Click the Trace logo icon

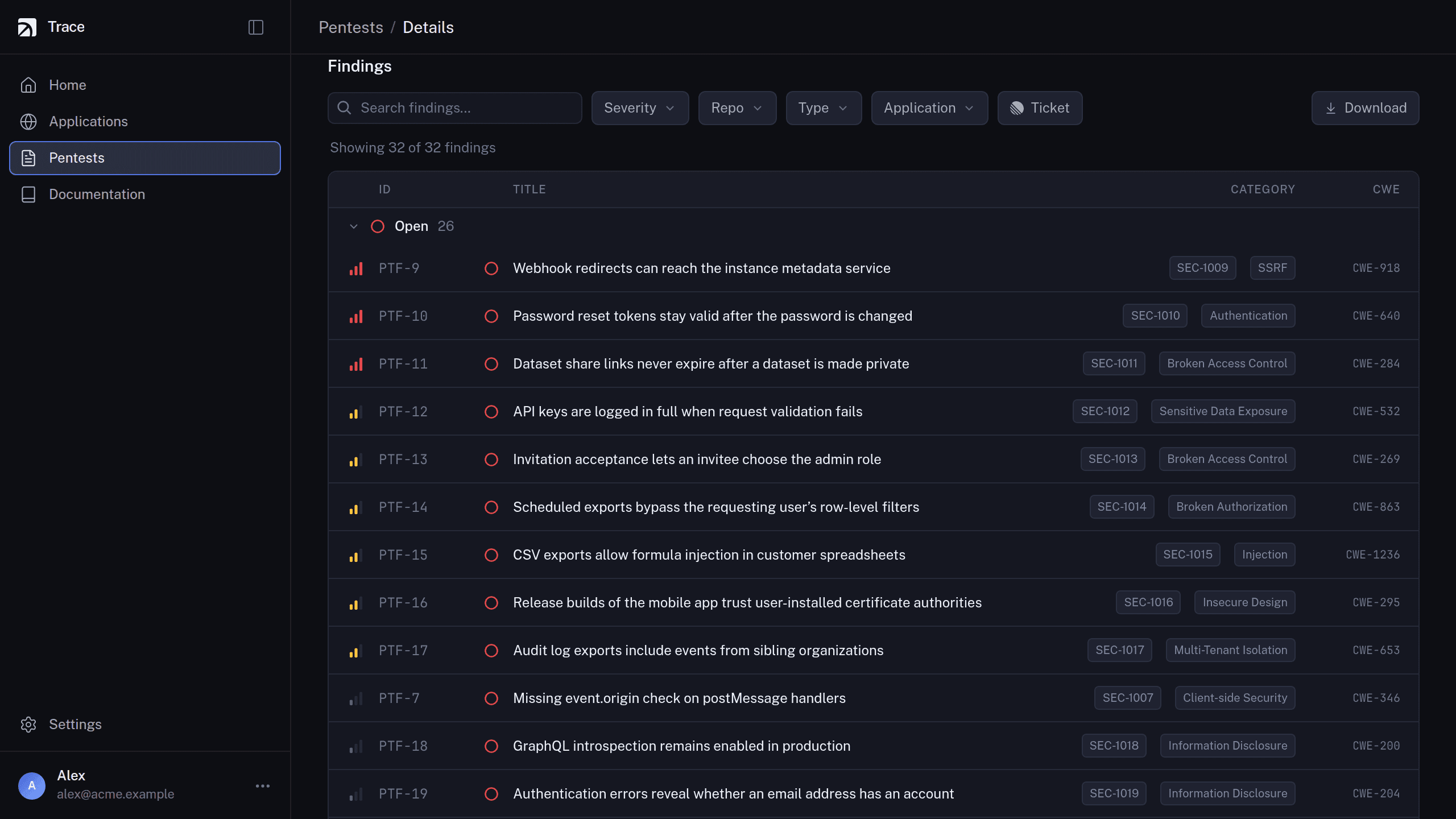[27, 27]
